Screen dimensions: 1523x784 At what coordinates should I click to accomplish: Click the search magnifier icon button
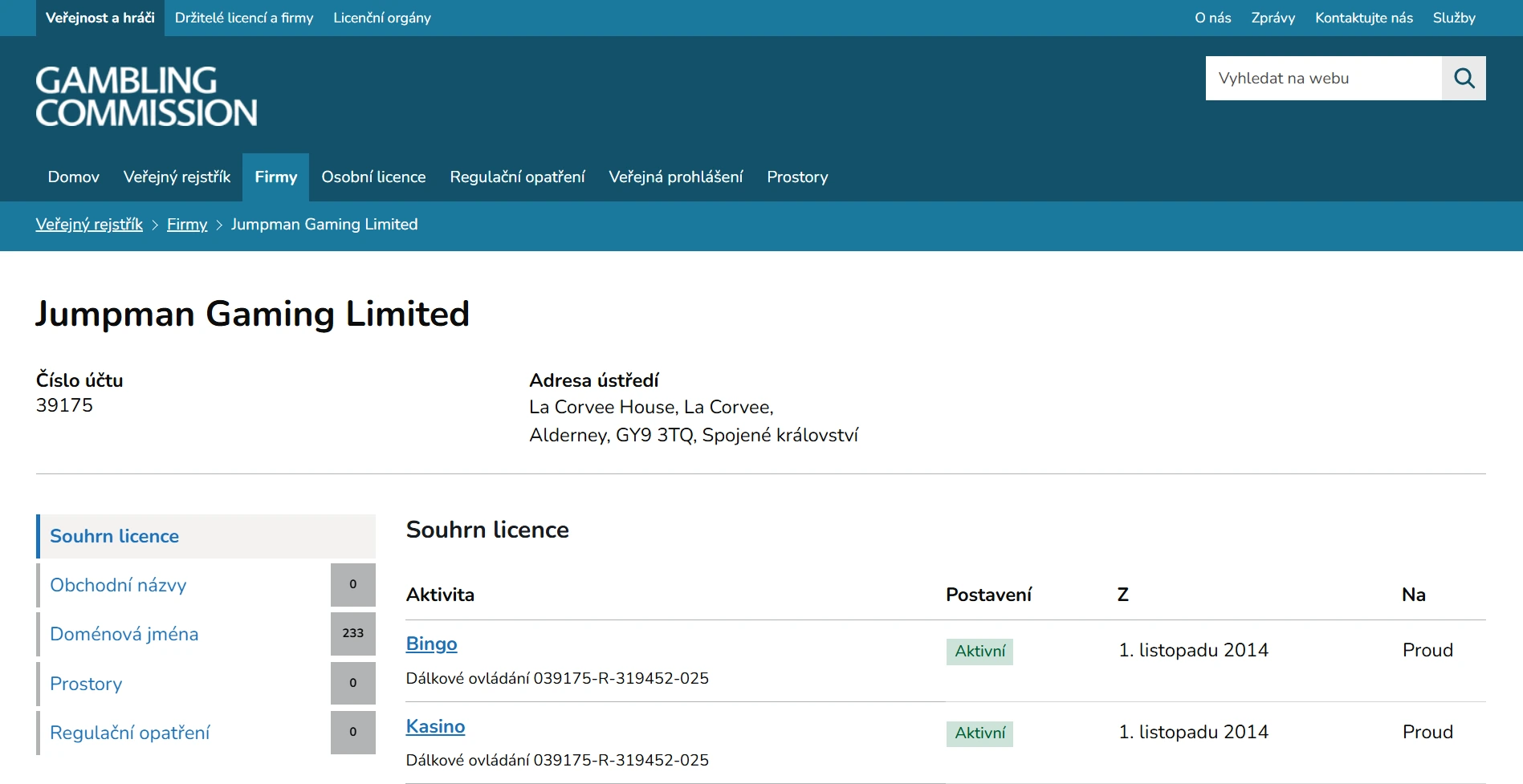[x=1464, y=78]
